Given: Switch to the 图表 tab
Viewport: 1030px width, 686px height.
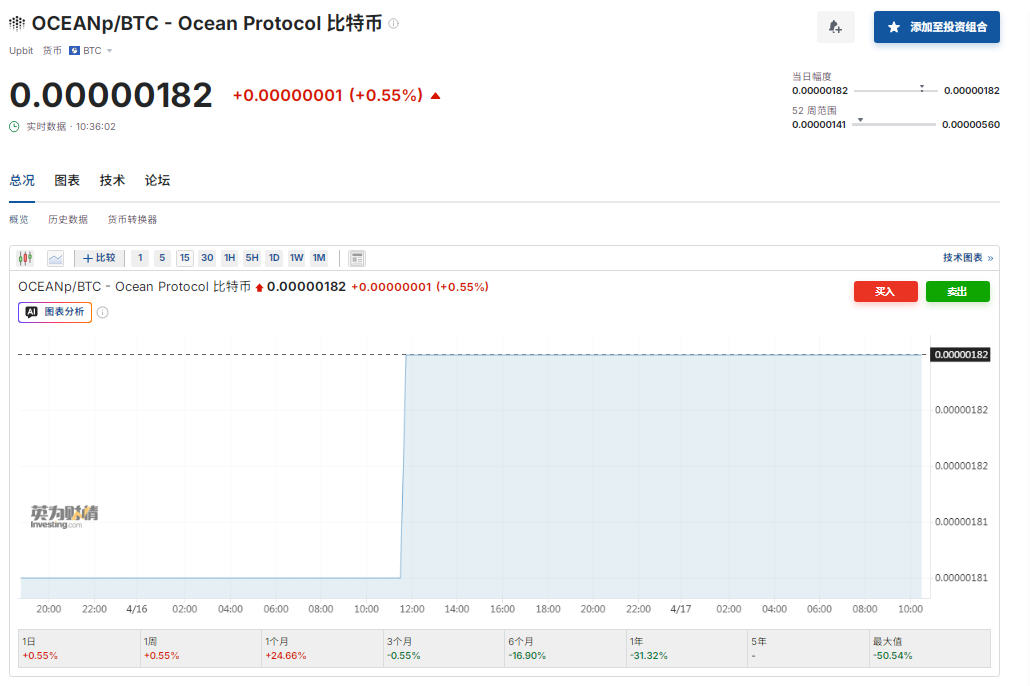Looking at the screenshot, I should (x=67, y=181).
